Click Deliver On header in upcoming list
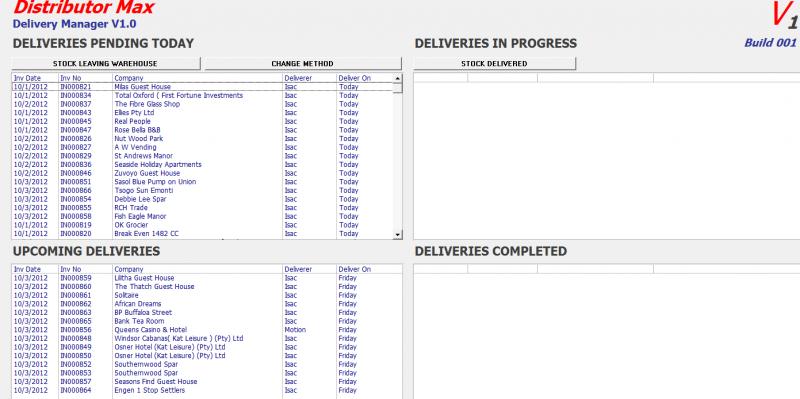This screenshot has width=800, height=399. click(x=369, y=269)
